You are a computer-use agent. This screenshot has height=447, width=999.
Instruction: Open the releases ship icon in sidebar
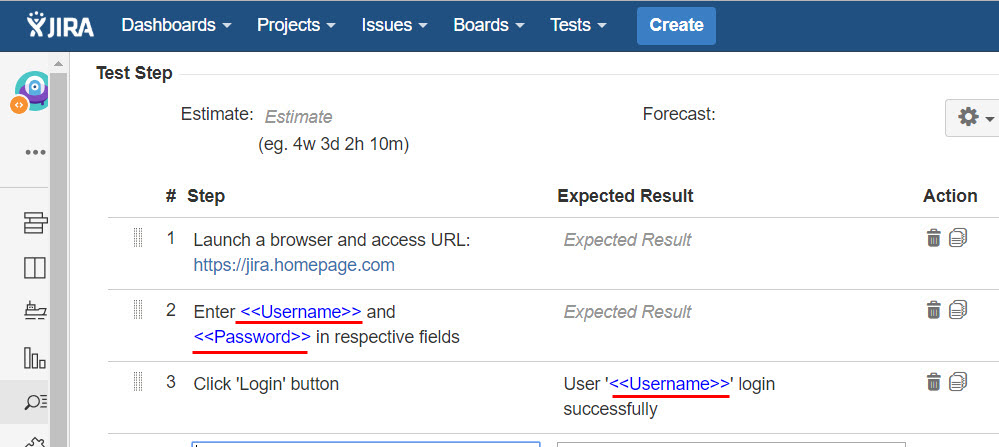35,312
